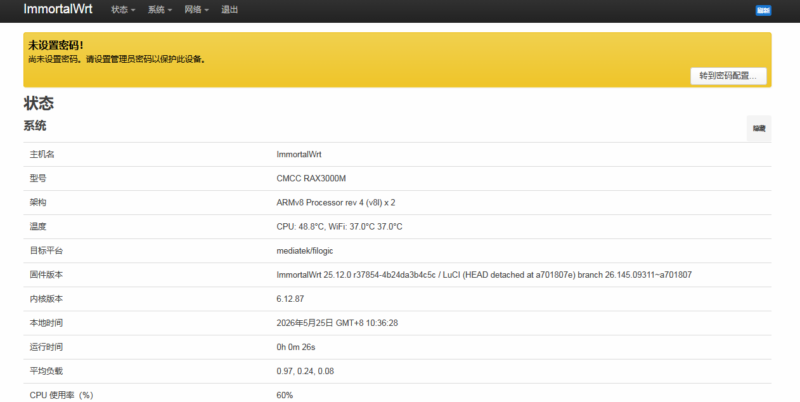
Task: Click the hostname value ImmortalWrt
Action: (x=299, y=154)
